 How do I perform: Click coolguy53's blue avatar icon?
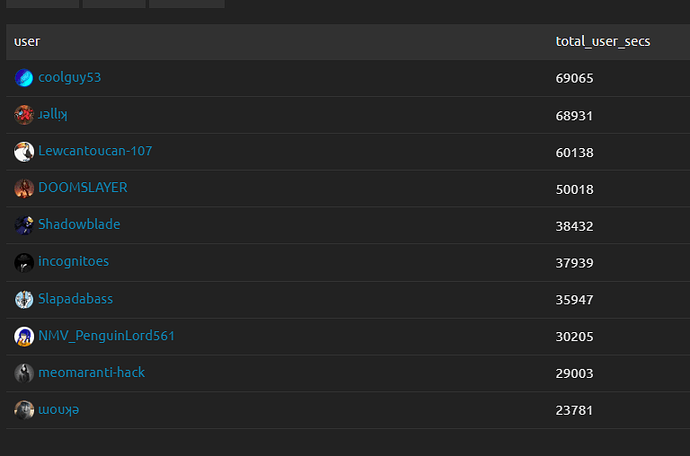coord(24,78)
